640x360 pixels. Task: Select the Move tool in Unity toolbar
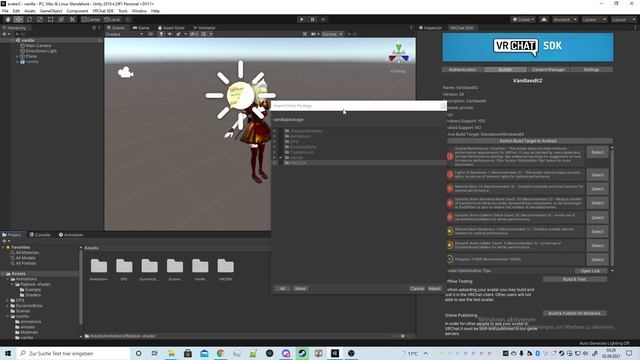[18, 20]
